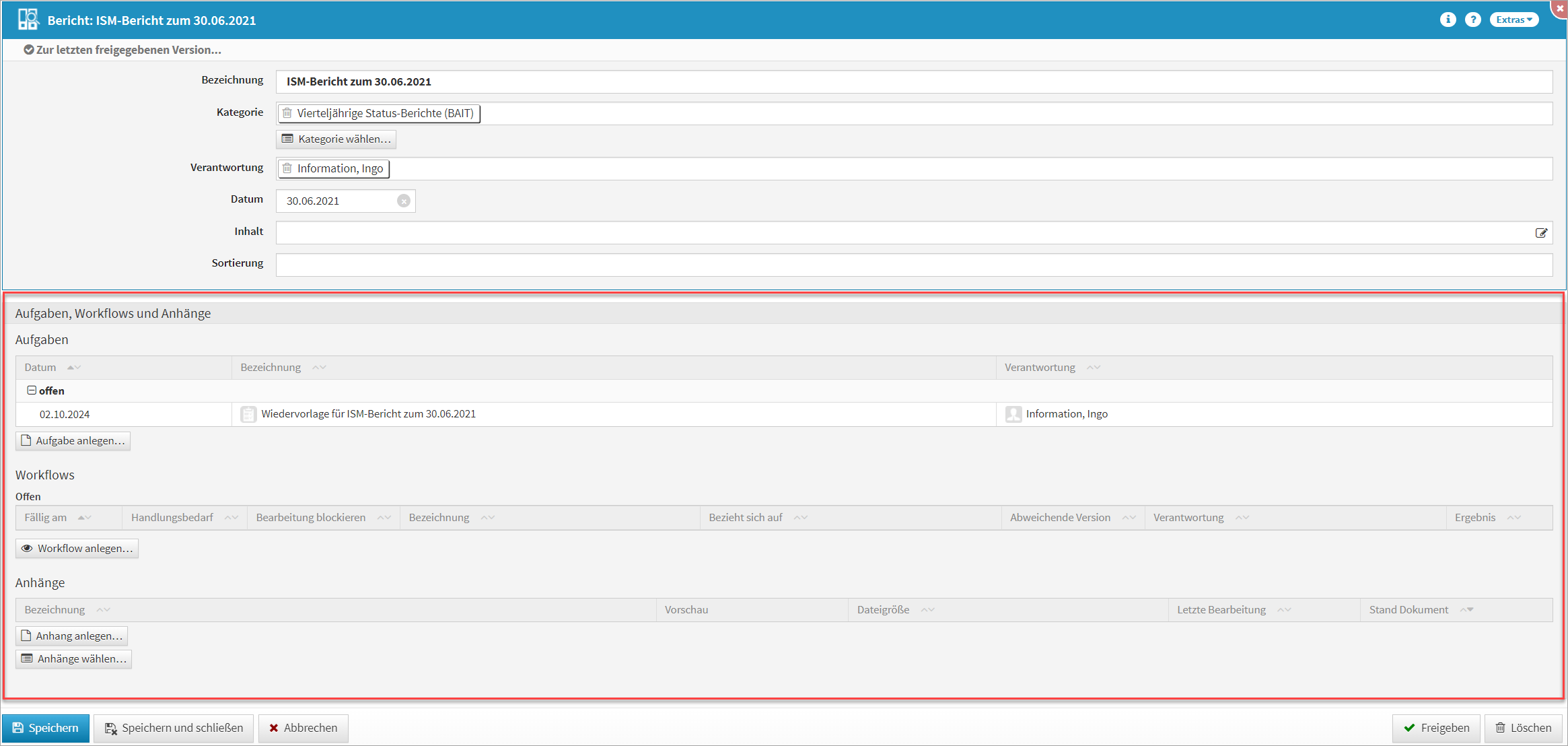1568x746 pixels.
Task: Click the Wiedervorlage task document icon
Action: (x=248, y=414)
